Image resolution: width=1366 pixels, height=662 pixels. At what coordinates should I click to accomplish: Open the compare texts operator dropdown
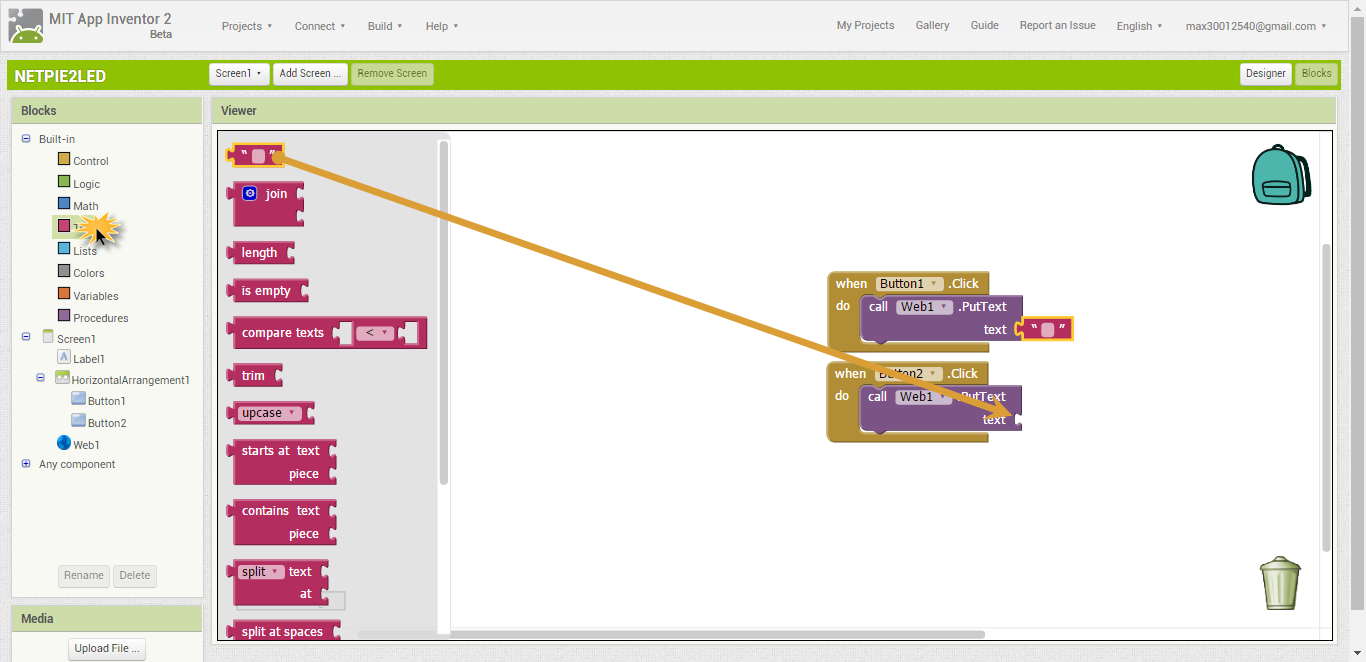tap(375, 333)
